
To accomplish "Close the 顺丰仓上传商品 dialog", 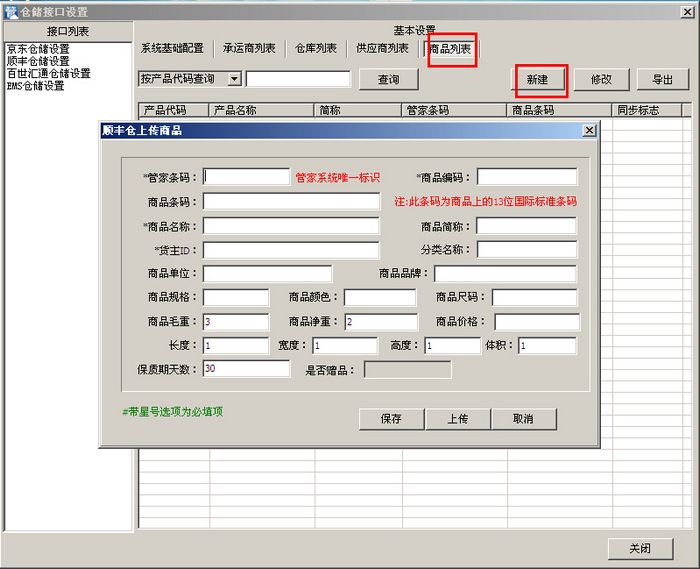I will point(589,130).
